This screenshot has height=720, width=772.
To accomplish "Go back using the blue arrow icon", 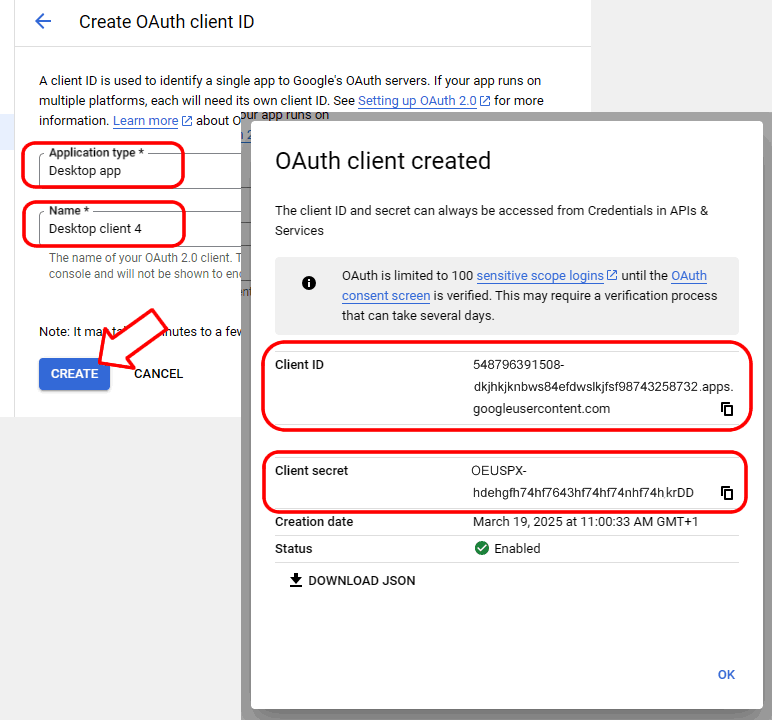I will pyautogui.click(x=43, y=21).
